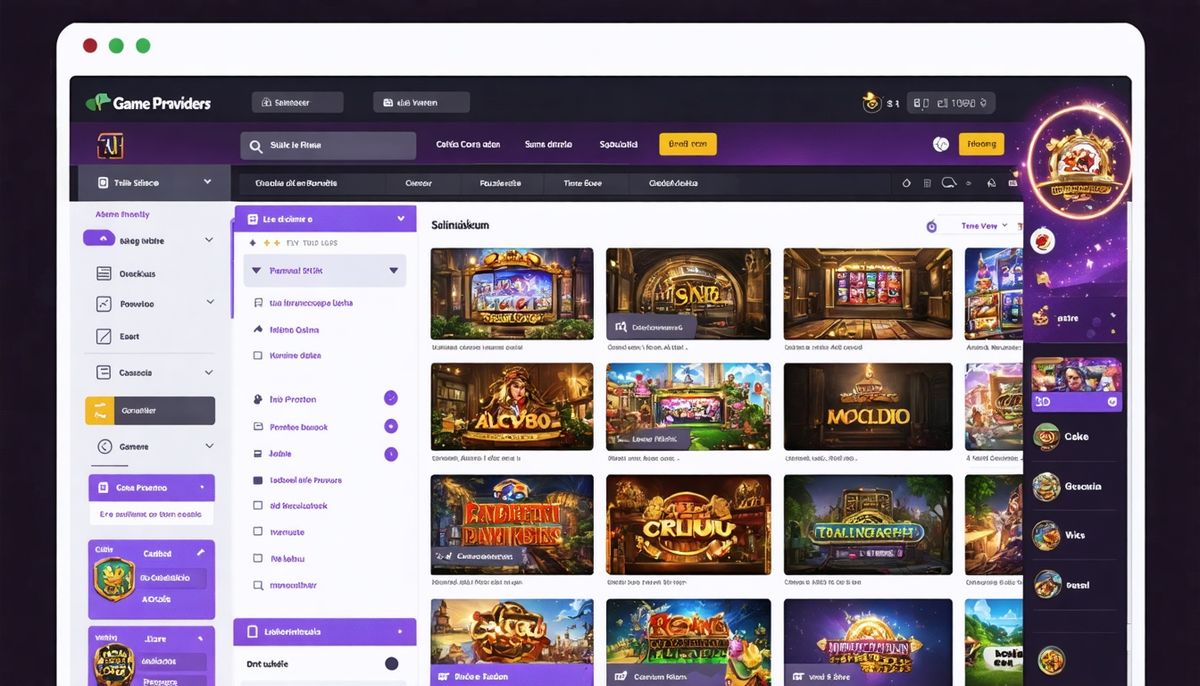The height and width of the screenshot is (686, 1200).
Task: Open the chat bubble icon in the dark toolbar
Action: coord(949,183)
